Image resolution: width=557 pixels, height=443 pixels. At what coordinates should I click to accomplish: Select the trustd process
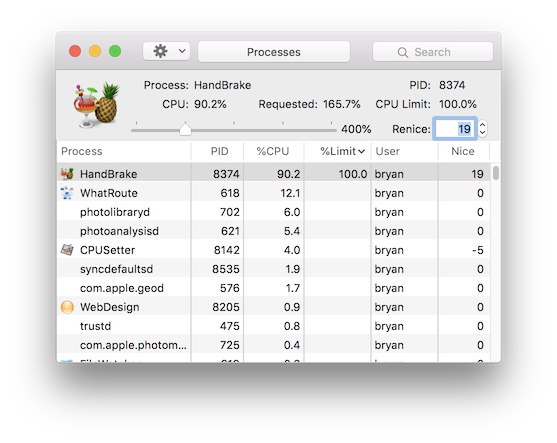(96, 326)
